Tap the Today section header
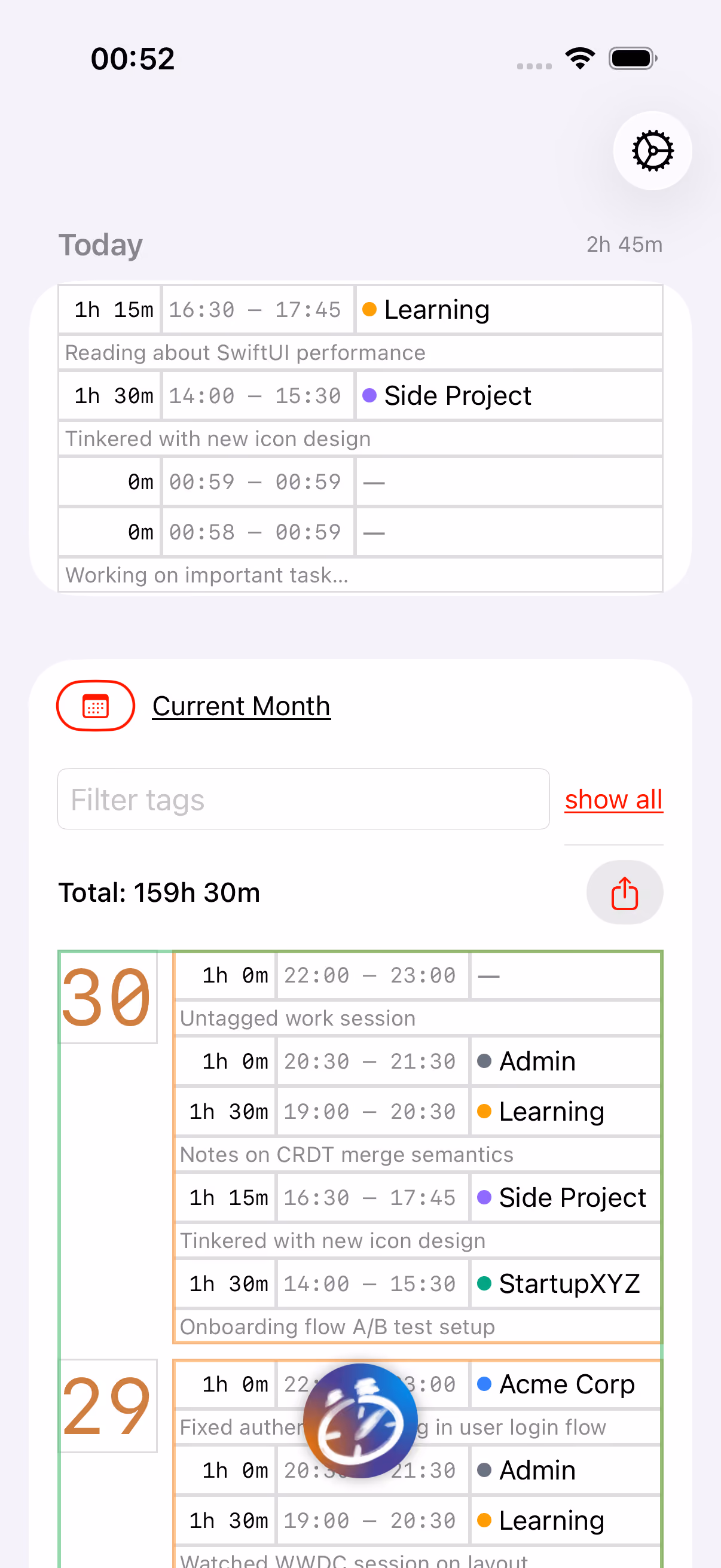The image size is (721, 1568). [101, 245]
